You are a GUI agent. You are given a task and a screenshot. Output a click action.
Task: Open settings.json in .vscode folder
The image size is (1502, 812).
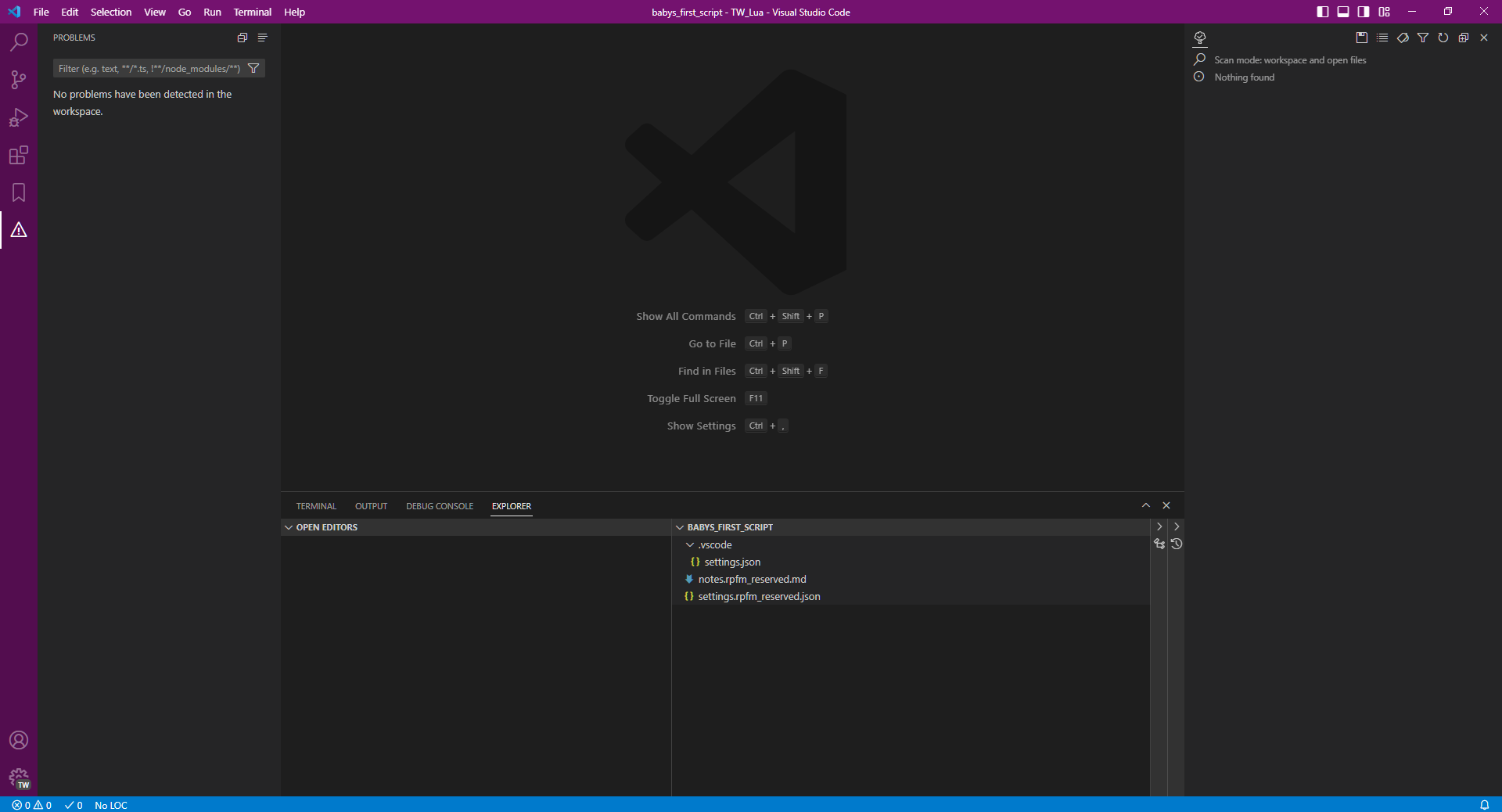pyautogui.click(x=911, y=562)
